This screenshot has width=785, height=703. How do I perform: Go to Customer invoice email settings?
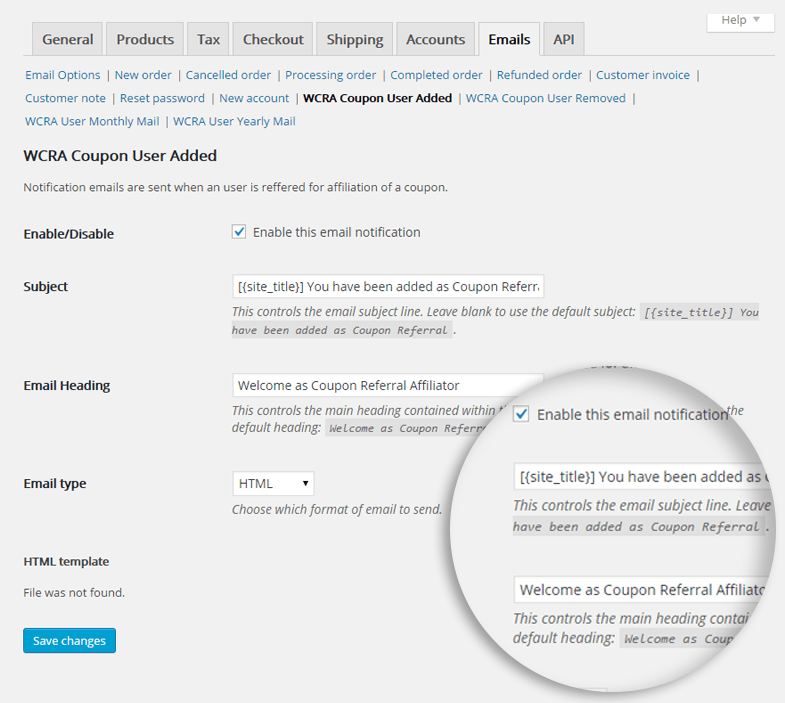click(643, 75)
